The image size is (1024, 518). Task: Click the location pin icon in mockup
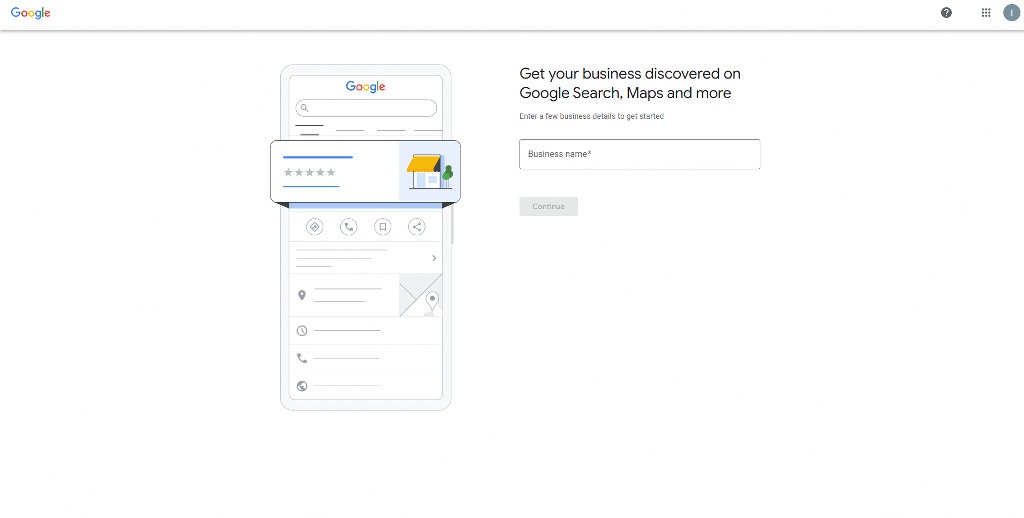click(302, 295)
